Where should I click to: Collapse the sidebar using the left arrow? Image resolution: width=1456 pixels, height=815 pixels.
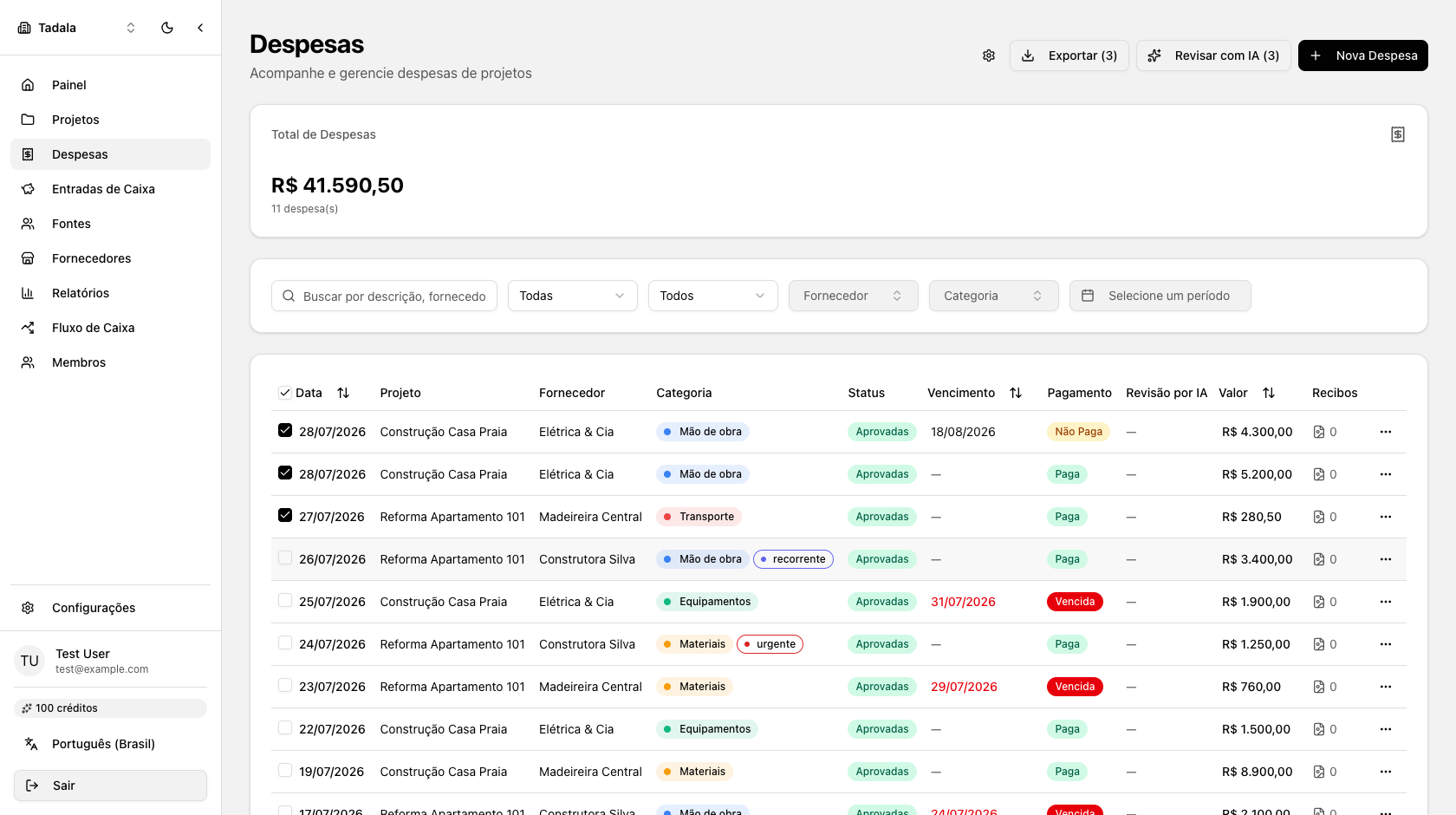(x=200, y=28)
